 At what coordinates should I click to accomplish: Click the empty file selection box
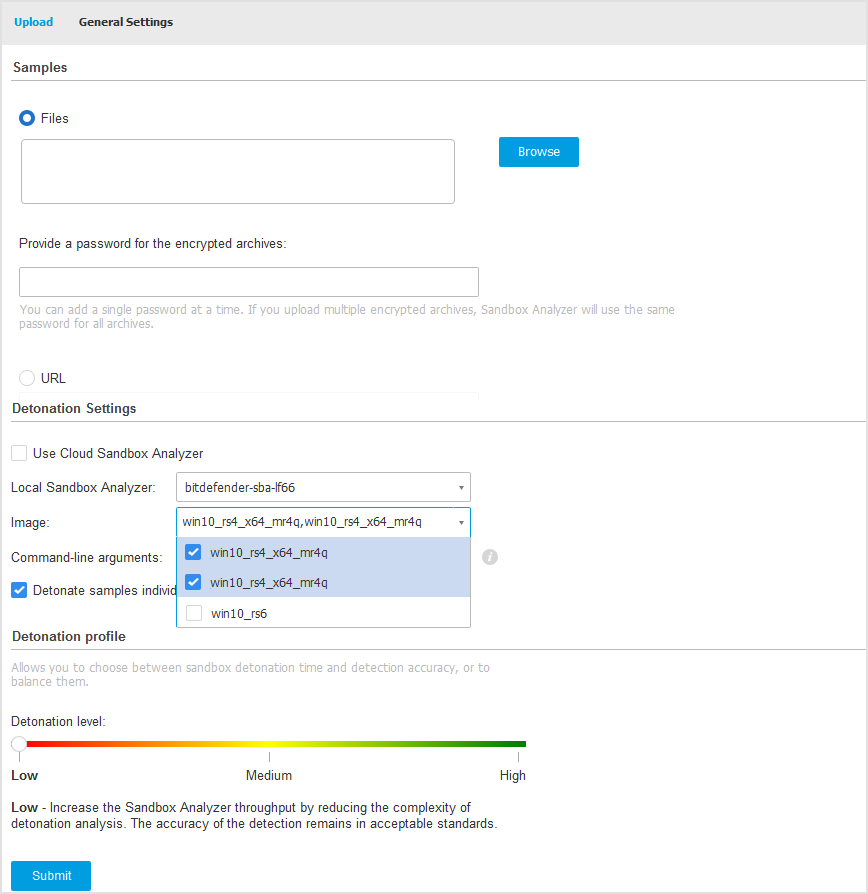[237, 171]
